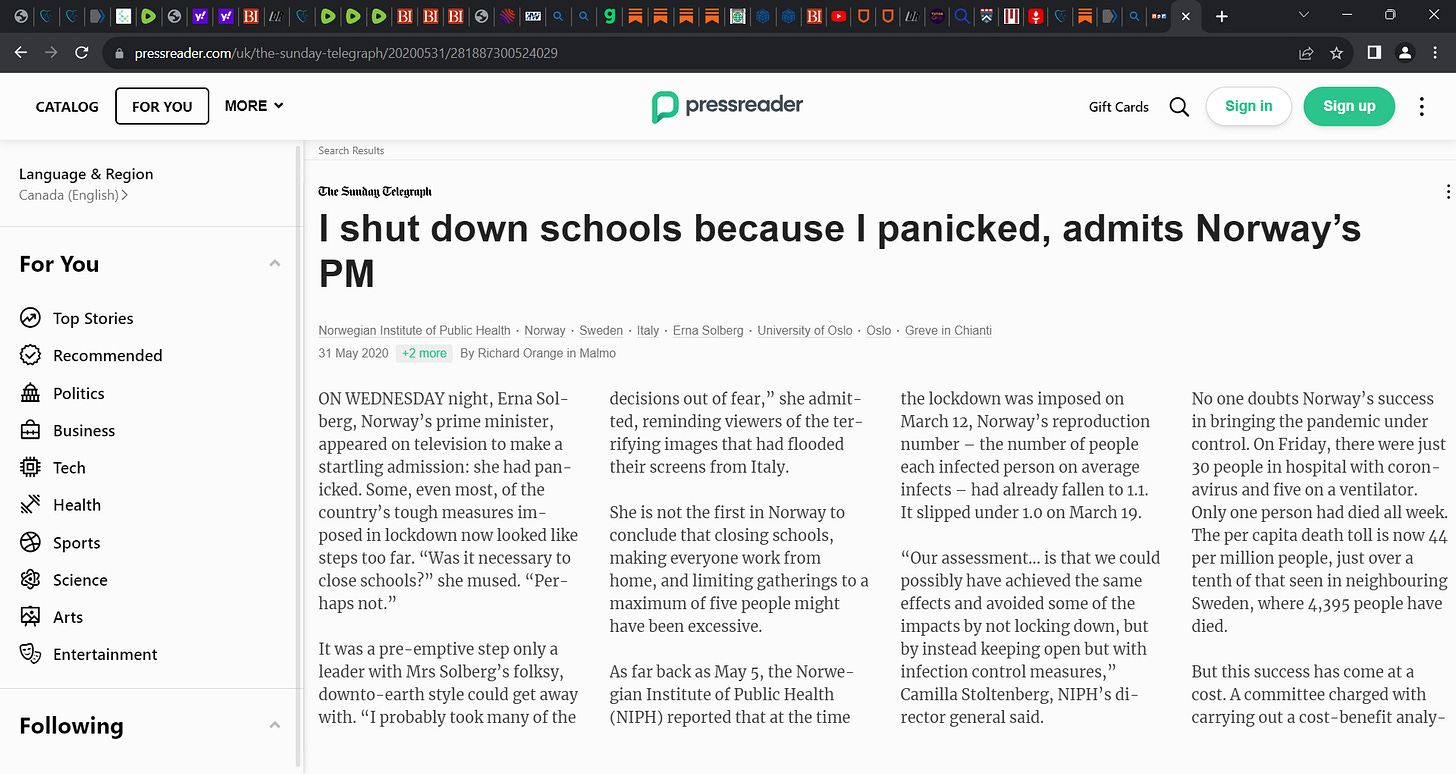This screenshot has height=774, width=1456.
Task: Open the Erna Solberg topic tag
Action: (708, 331)
